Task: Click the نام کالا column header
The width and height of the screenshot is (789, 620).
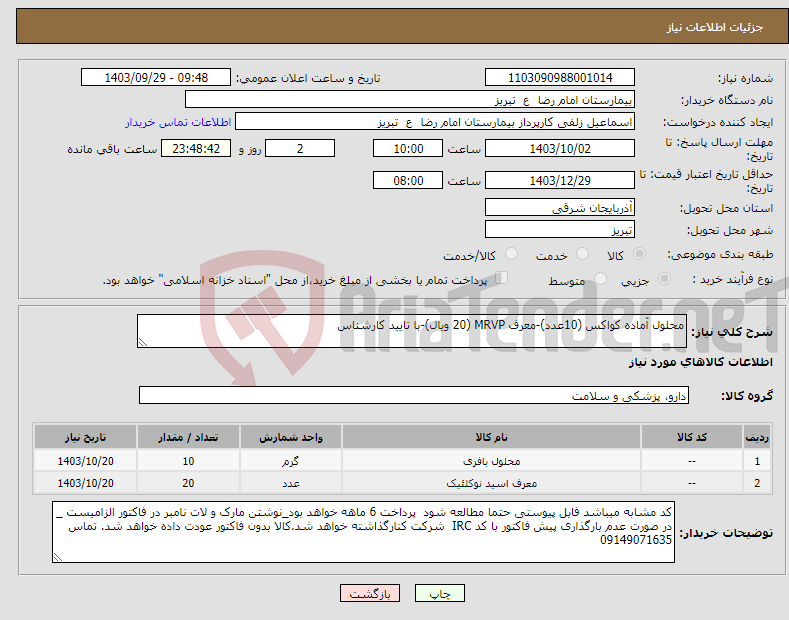Action: tap(491, 437)
